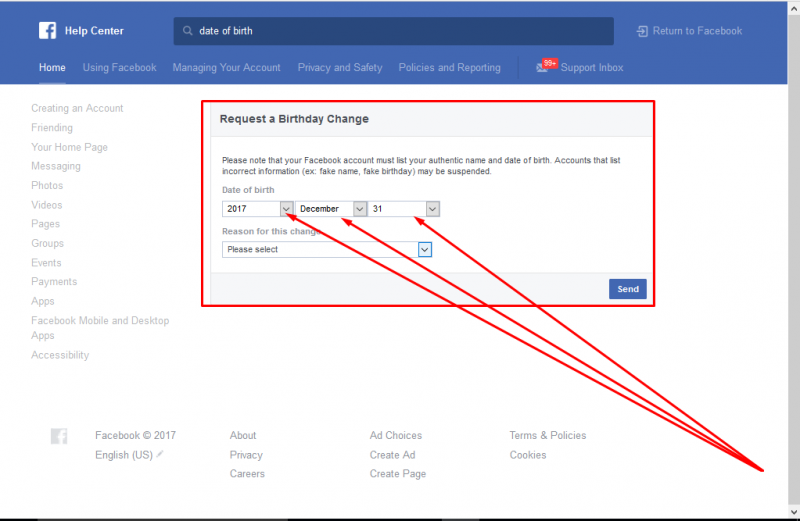The width and height of the screenshot is (800, 521).
Task: Click the Return to Facebook link
Action: (697, 31)
